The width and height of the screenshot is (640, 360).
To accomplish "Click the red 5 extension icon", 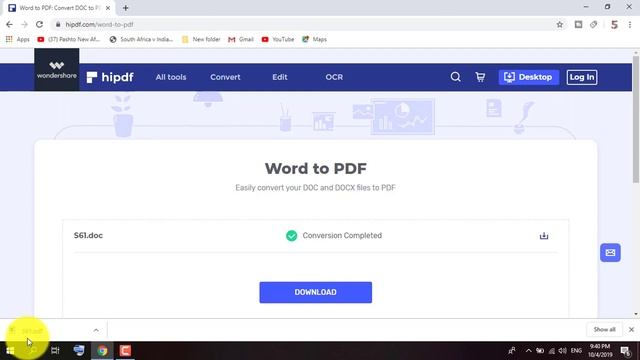I will pyautogui.click(x=614, y=24).
